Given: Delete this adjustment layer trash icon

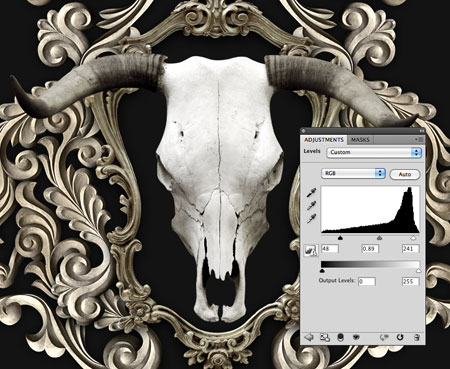Looking at the screenshot, I should point(416,337).
